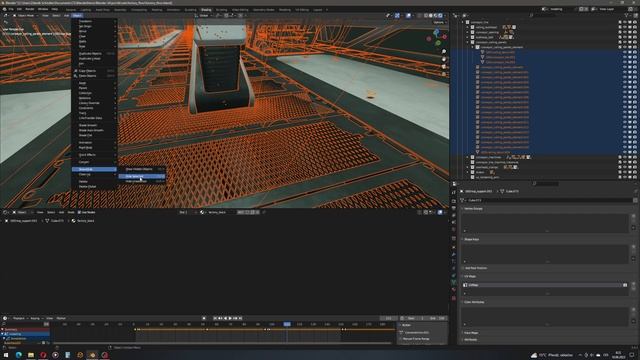Toggle camera view icon in viewport gizmo column
Image resolution: width=640 pixels, height=360 pixels.
[x=444, y=67]
